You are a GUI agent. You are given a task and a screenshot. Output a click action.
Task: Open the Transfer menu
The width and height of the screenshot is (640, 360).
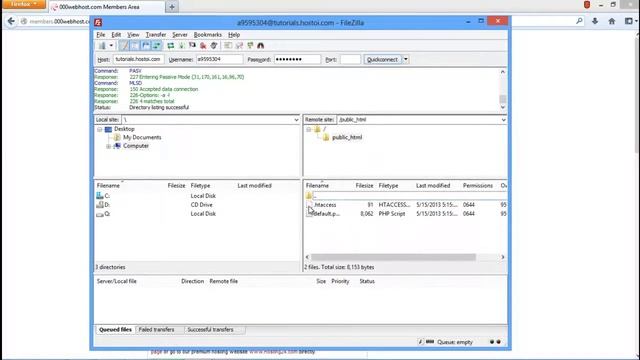click(156, 35)
